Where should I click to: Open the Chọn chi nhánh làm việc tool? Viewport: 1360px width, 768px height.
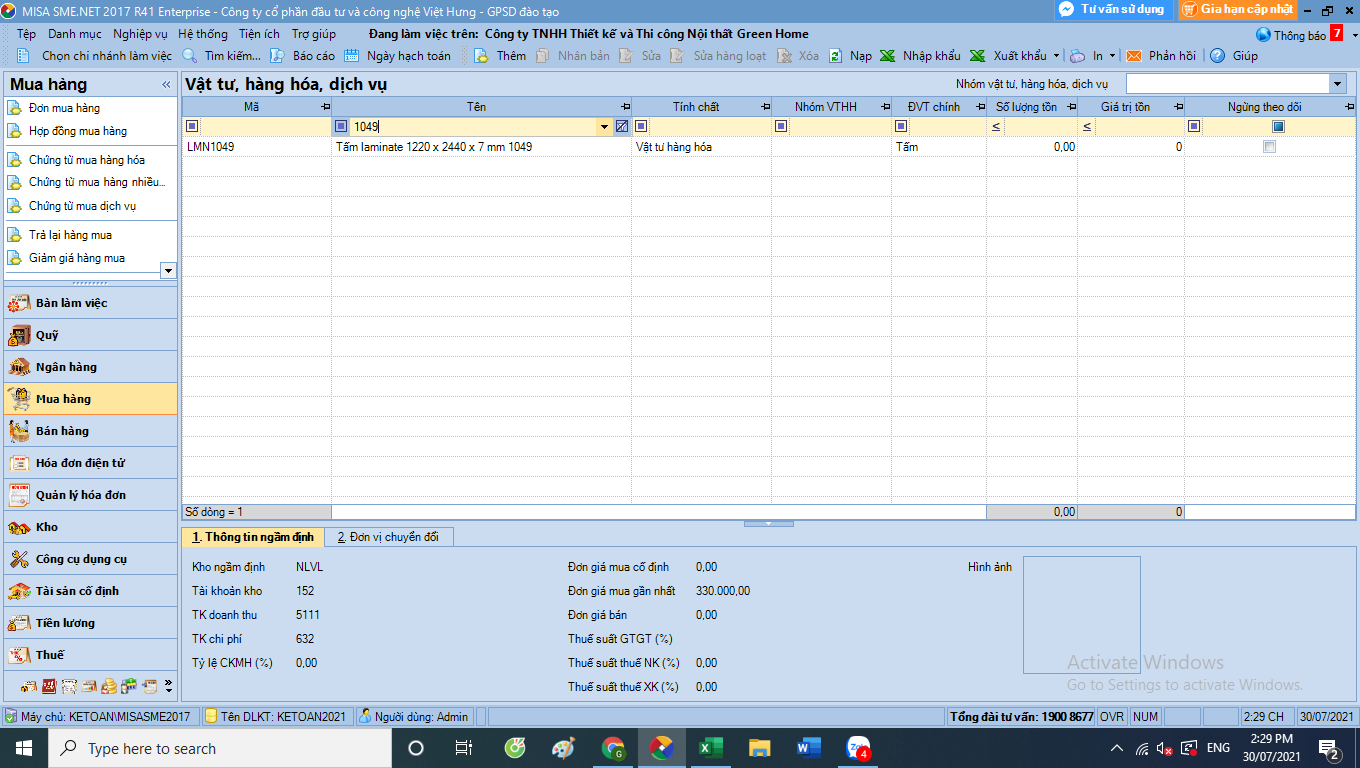pyautogui.click(x=94, y=56)
